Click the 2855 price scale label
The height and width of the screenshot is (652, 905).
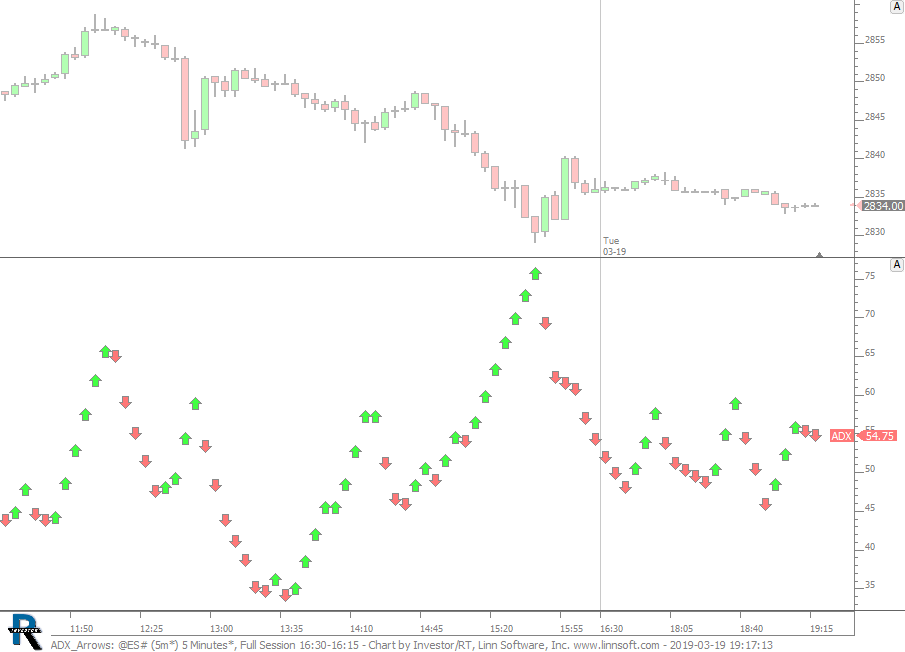874,40
